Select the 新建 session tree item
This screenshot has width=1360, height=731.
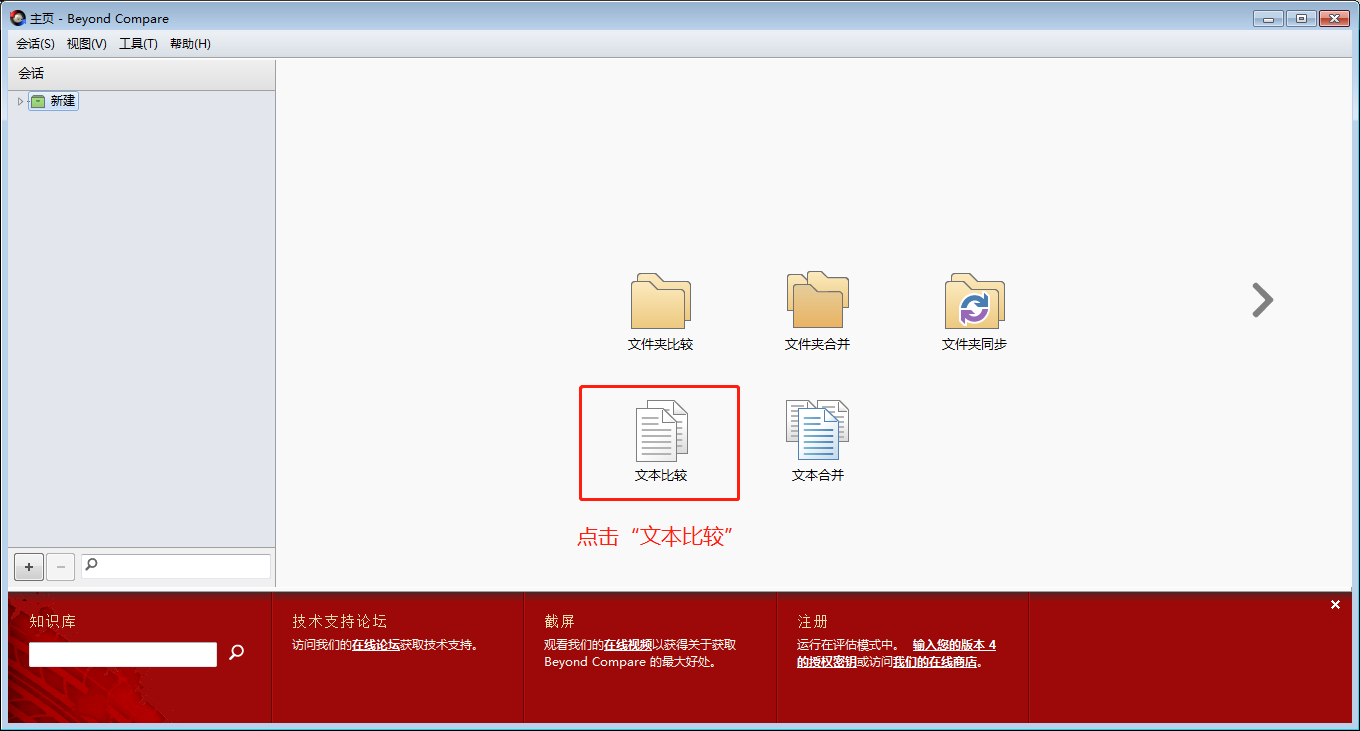54,101
